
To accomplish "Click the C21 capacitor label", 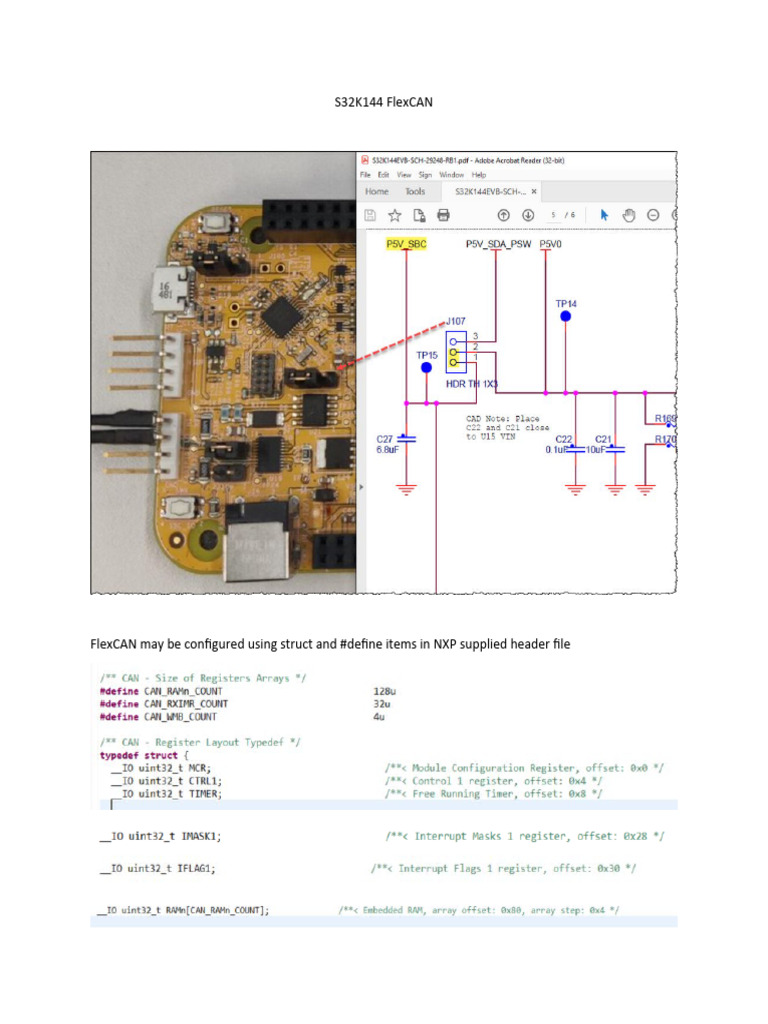I will (x=603, y=440).
